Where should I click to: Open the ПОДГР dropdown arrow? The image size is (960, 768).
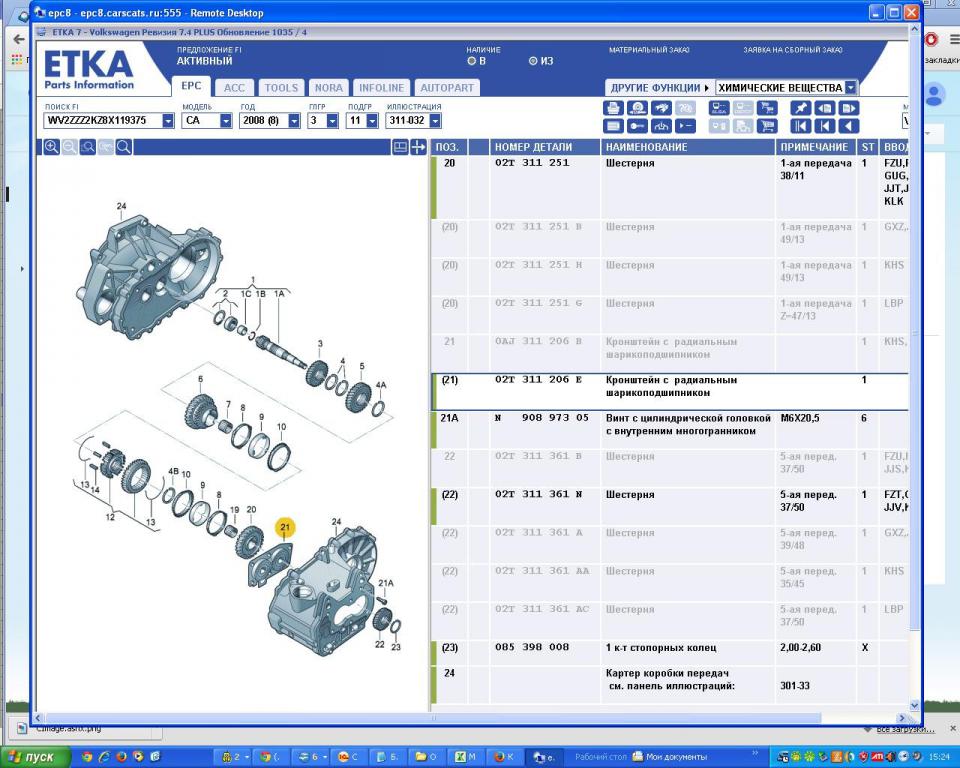pyautogui.click(x=372, y=121)
